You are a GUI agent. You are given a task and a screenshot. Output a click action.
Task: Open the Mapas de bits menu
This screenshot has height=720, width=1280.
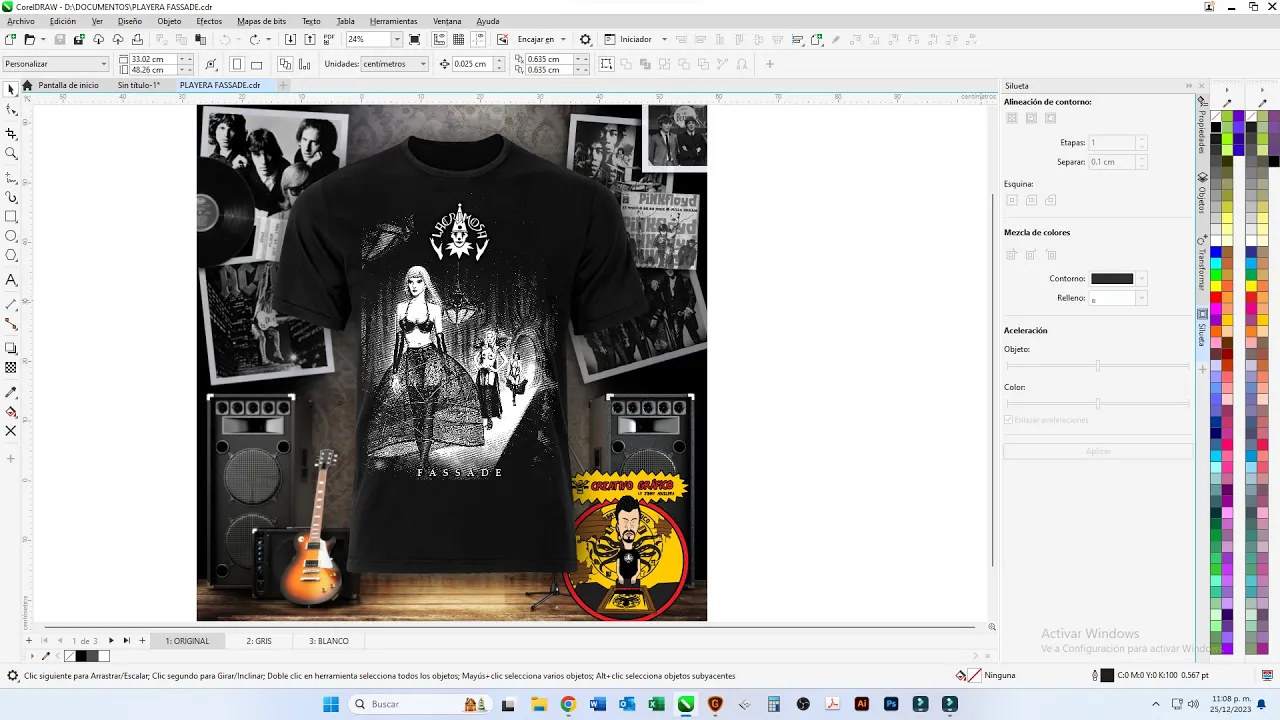(x=261, y=21)
